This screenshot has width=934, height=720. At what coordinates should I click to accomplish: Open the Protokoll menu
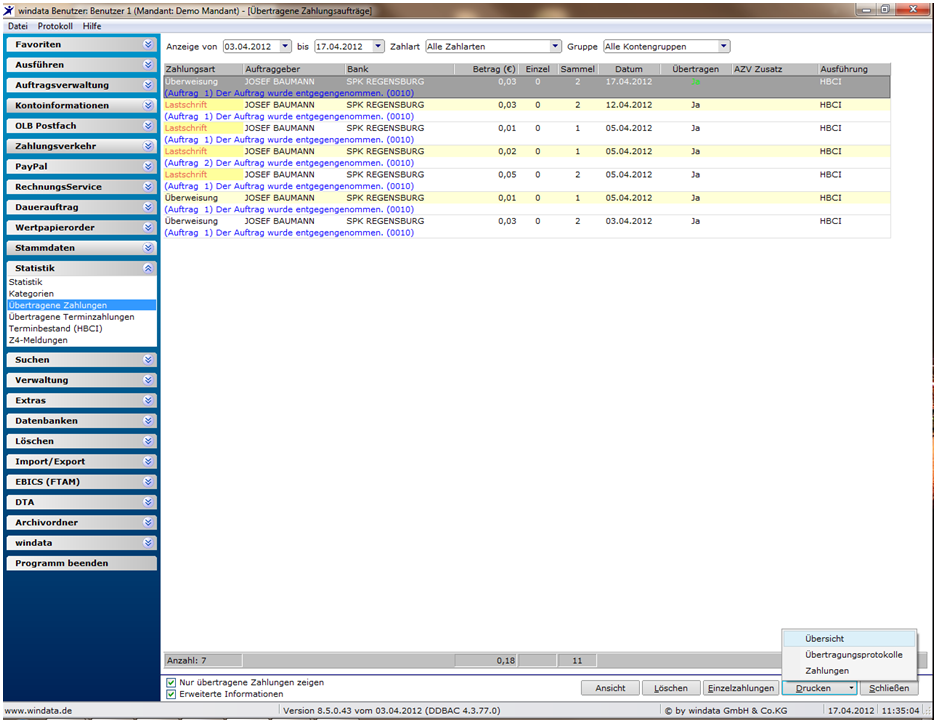[x=55, y=26]
